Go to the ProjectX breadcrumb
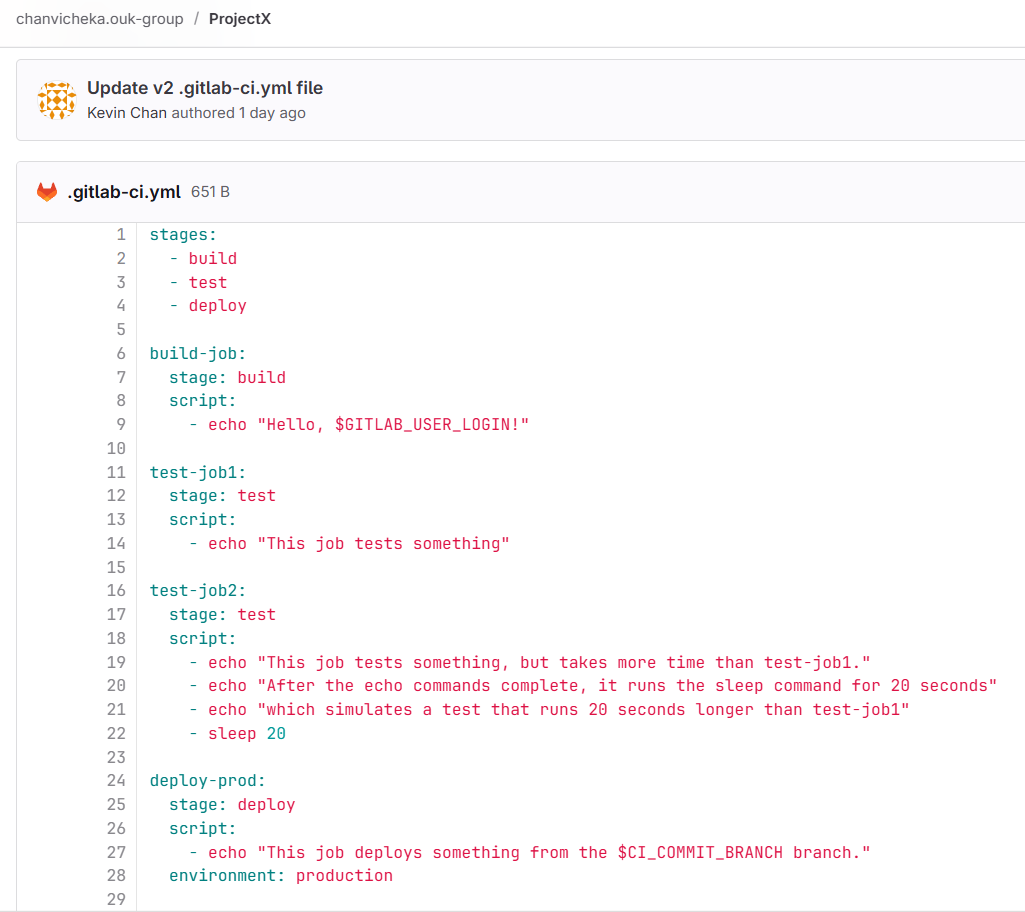Viewport: 1025px width, 912px height. pos(240,19)
